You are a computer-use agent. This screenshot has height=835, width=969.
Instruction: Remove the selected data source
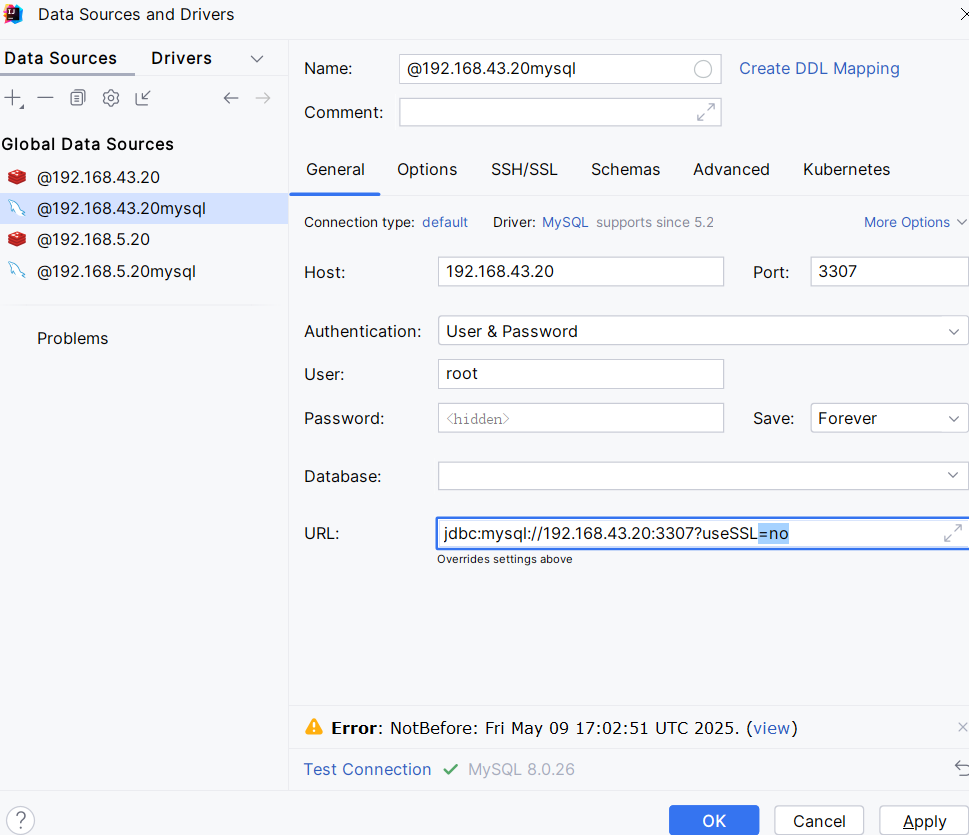45,97
